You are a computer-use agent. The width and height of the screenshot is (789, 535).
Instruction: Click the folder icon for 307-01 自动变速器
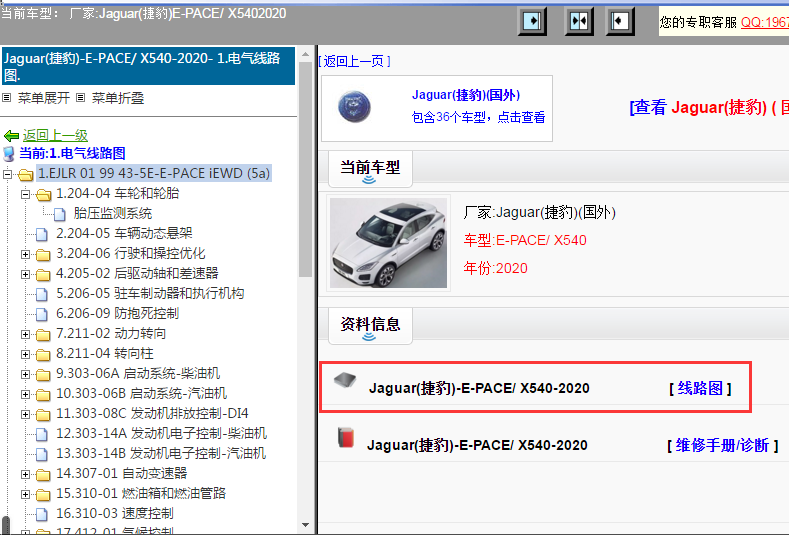[43, 474]
